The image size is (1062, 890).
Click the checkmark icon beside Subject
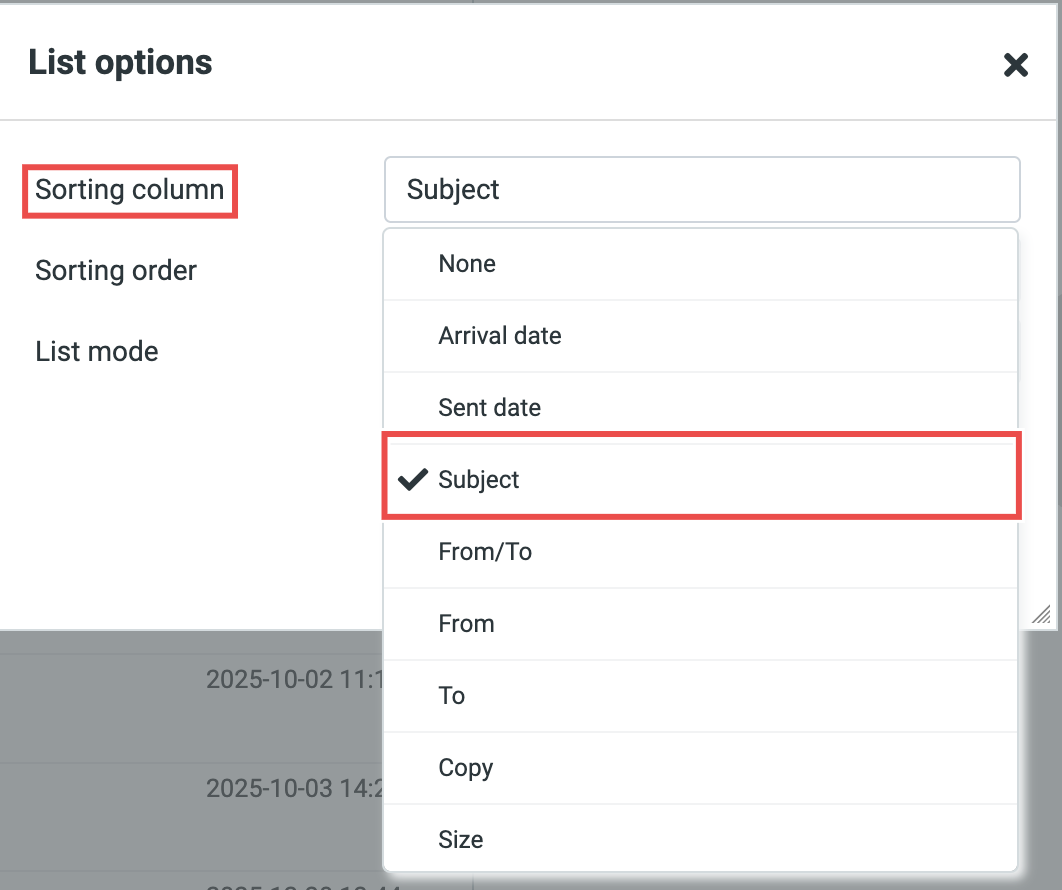[x=412, y=480]
